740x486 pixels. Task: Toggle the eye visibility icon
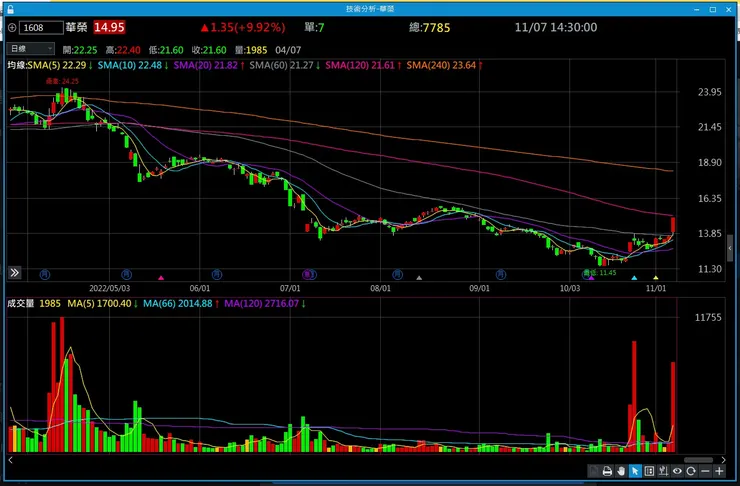[677, 471]
